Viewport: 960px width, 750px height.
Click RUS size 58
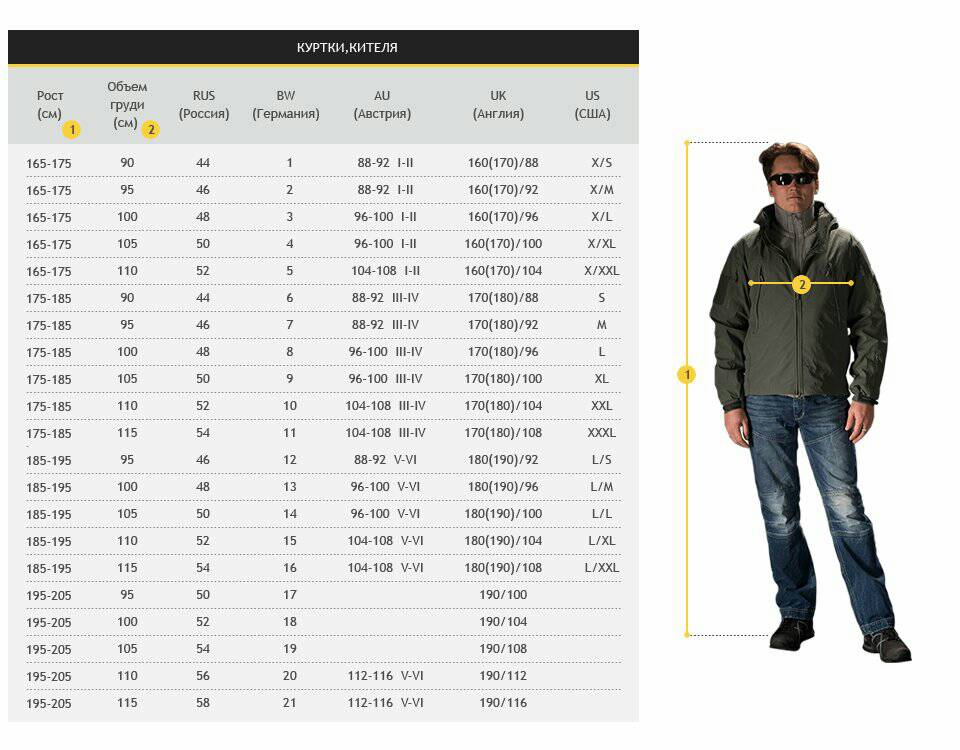pos(203,703)
